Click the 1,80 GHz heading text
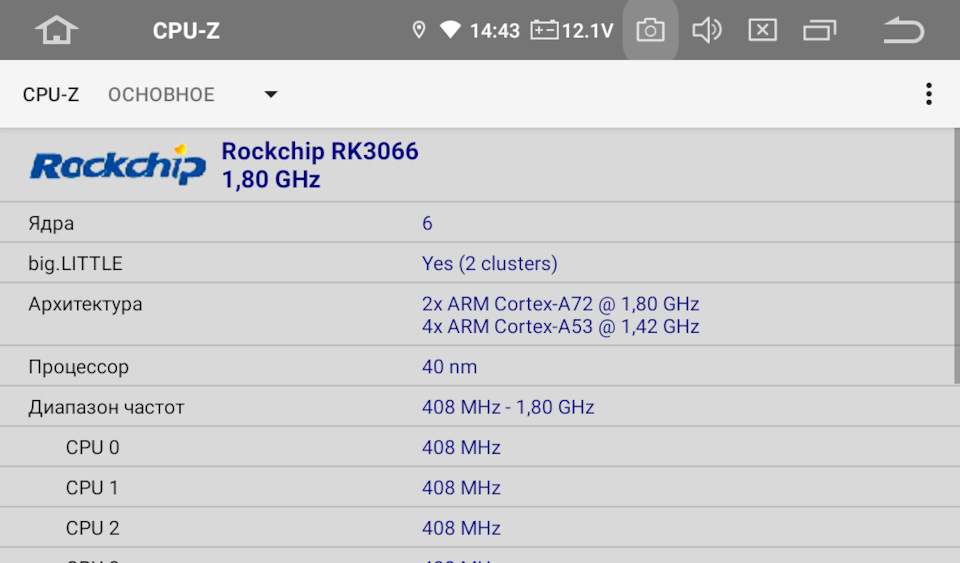 [271, 180]
